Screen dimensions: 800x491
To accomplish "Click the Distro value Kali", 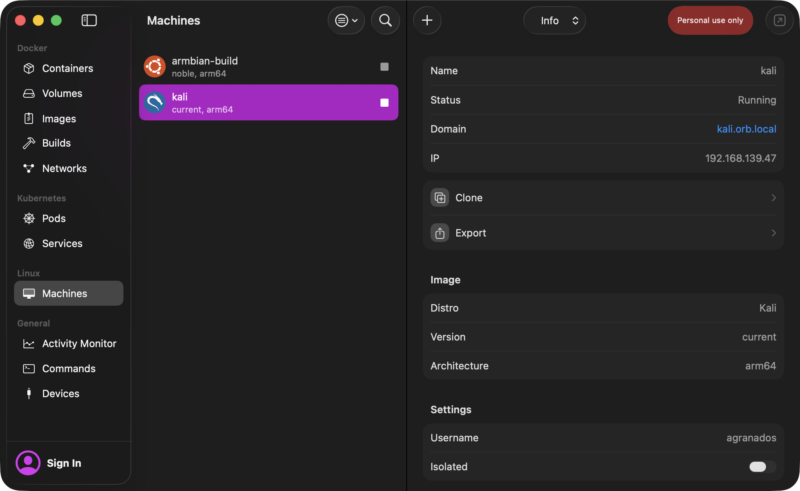I will point(767,308).
